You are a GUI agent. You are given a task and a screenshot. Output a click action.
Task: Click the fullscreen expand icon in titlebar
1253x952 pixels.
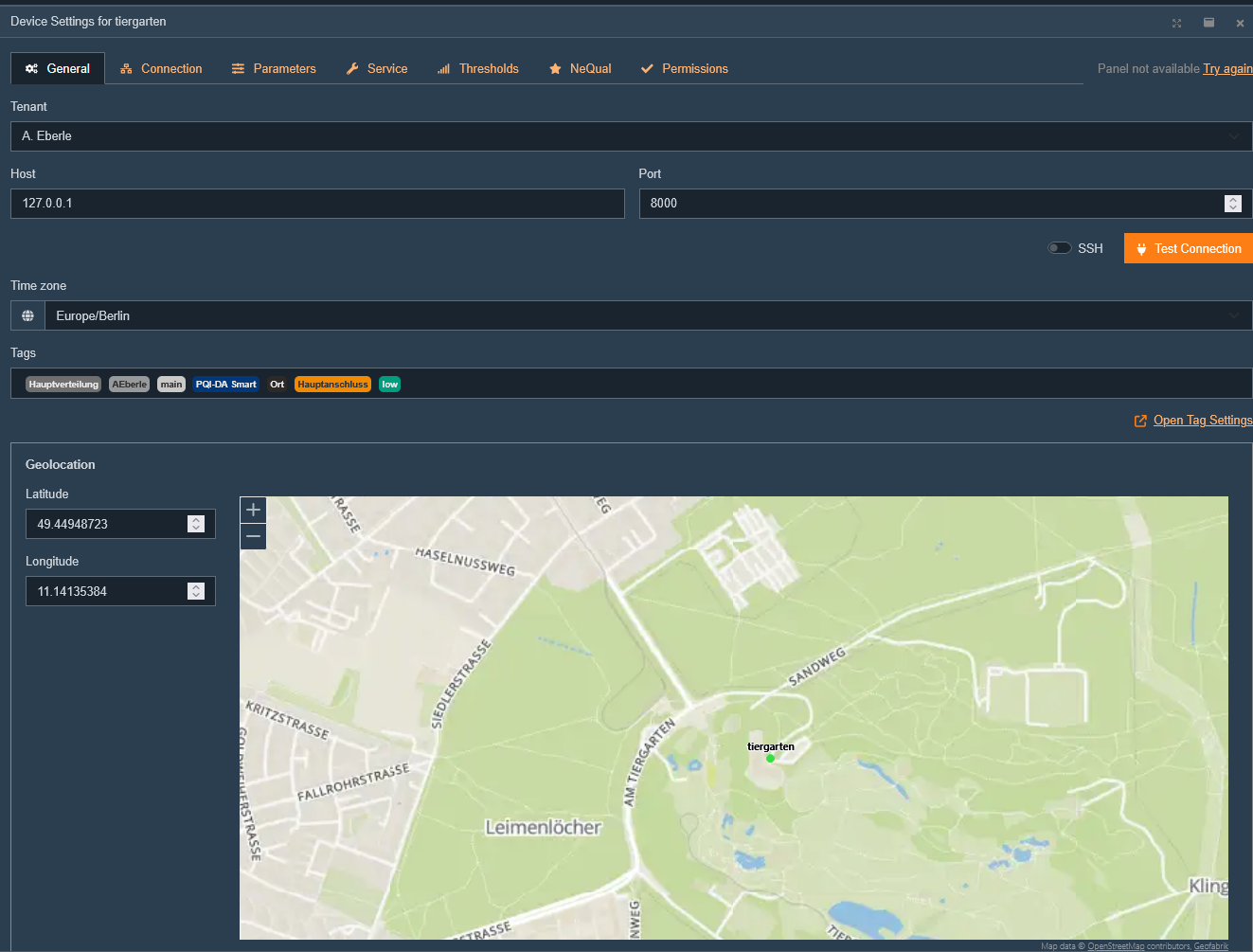pos(1176,22)
